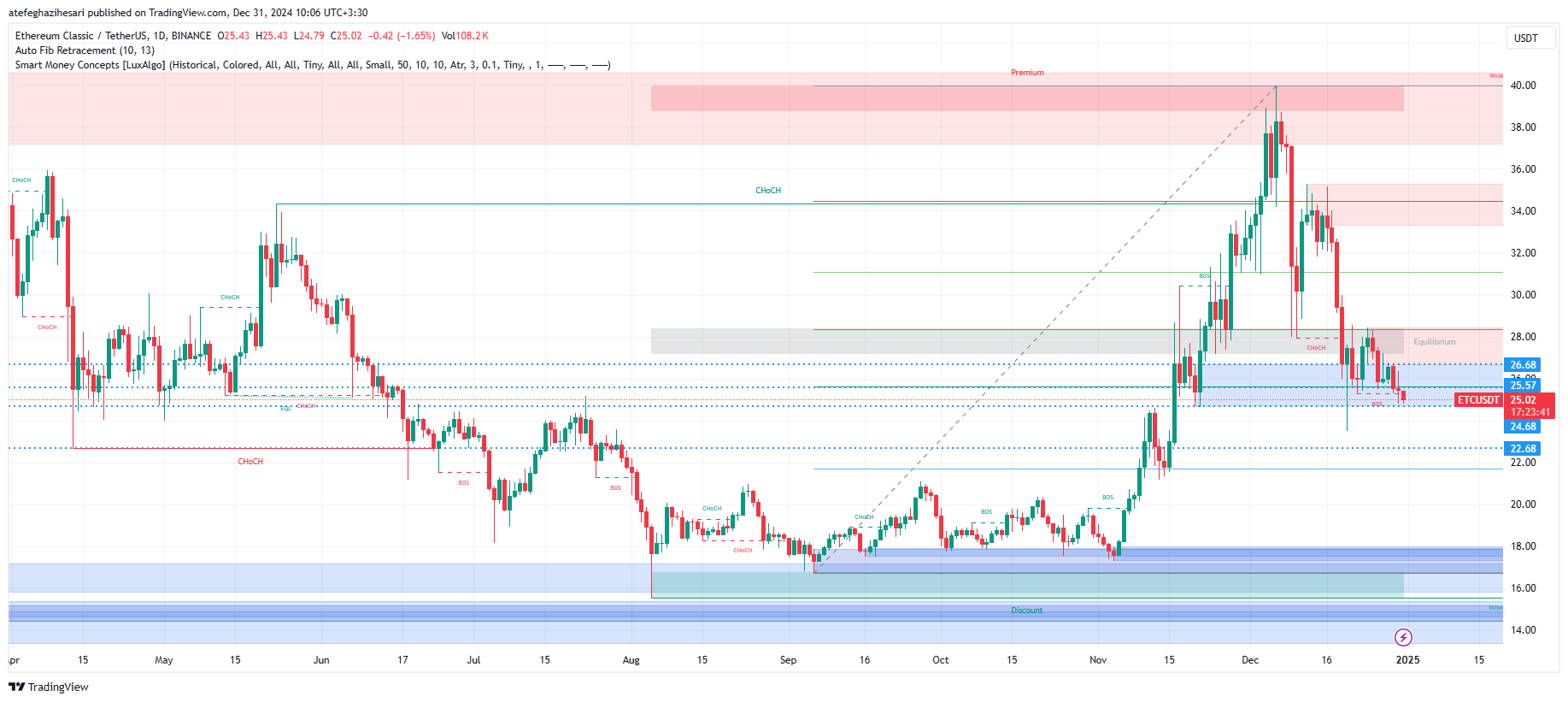Click the 40.00 price axis tick
Screen dimensions: 1568x702
(1523, 86)
